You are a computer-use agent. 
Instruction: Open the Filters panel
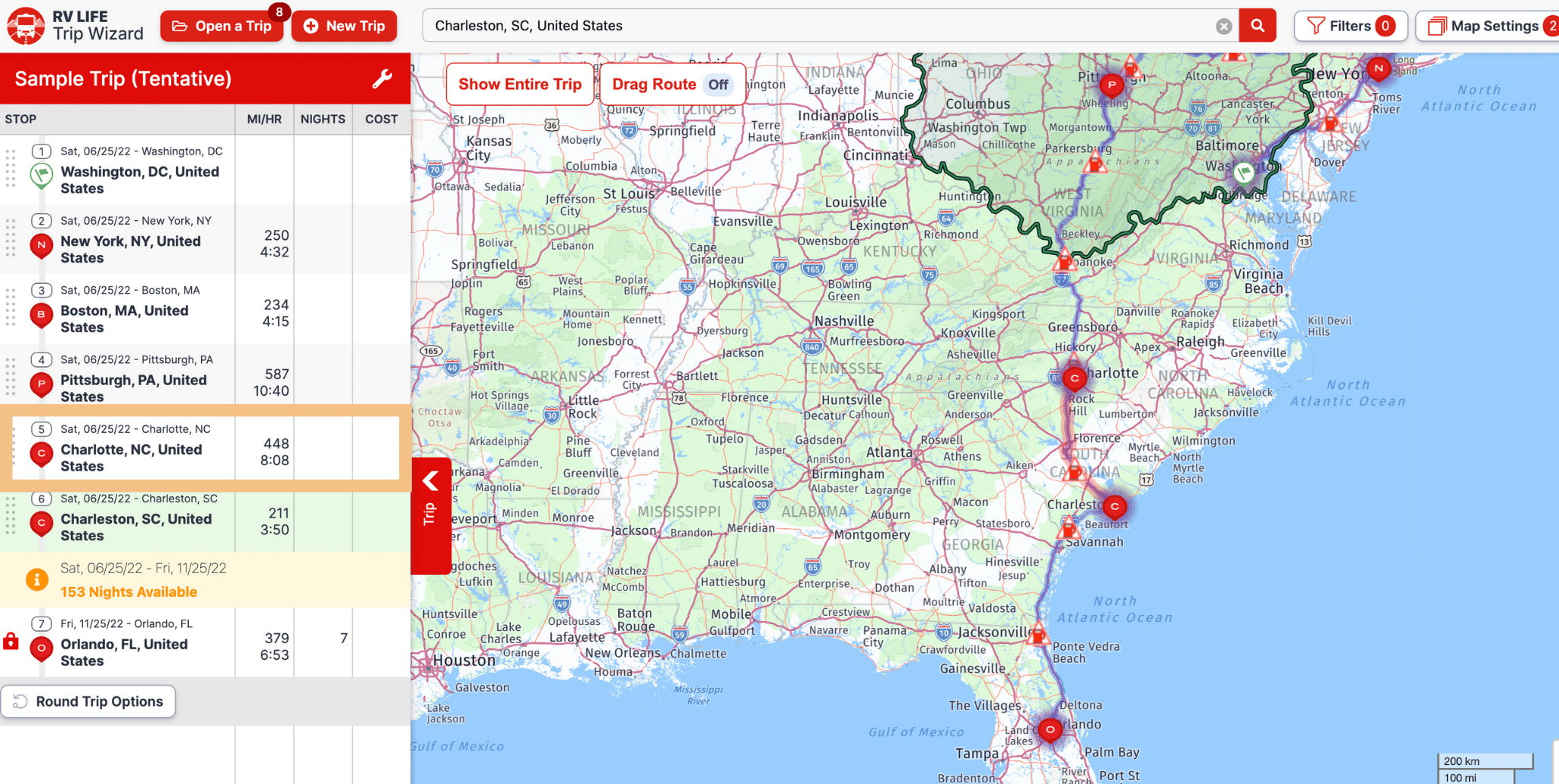click(x=1350, y=26)
